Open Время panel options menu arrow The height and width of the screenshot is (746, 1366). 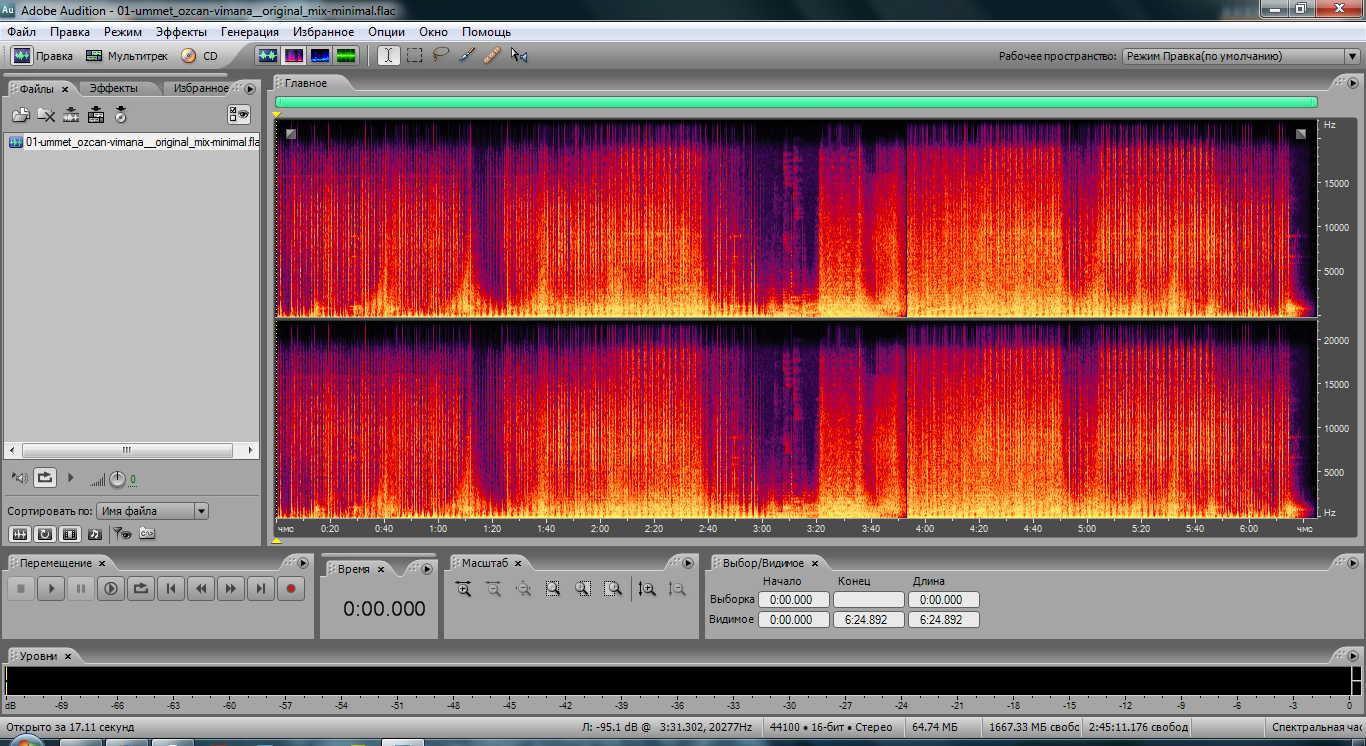tap(427, 569)
